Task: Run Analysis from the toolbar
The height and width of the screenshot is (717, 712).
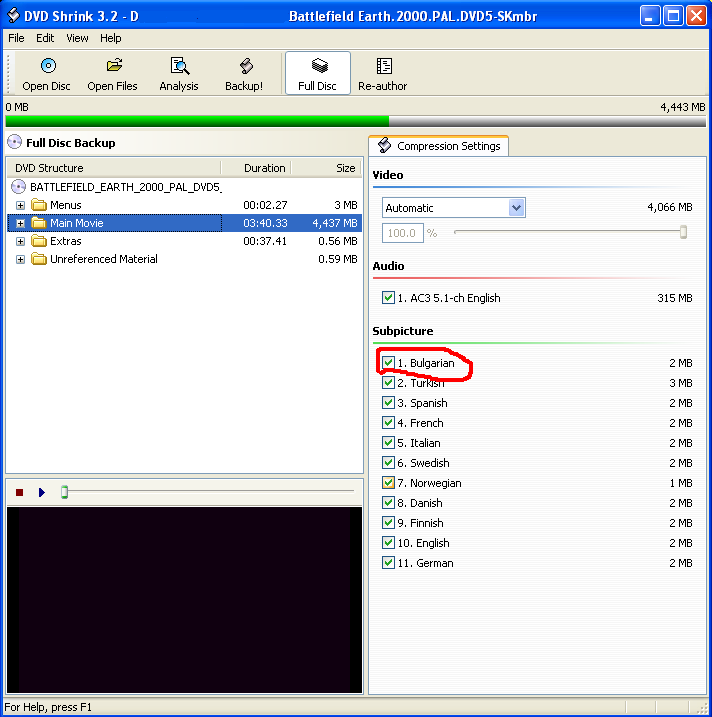Action: click(x=179, y=67)
